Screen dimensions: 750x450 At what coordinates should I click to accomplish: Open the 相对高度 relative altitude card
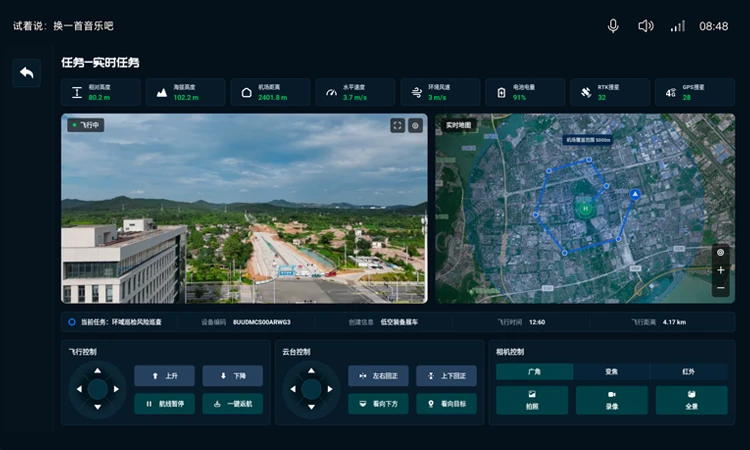pyautogui.click(x=101, y=92)
